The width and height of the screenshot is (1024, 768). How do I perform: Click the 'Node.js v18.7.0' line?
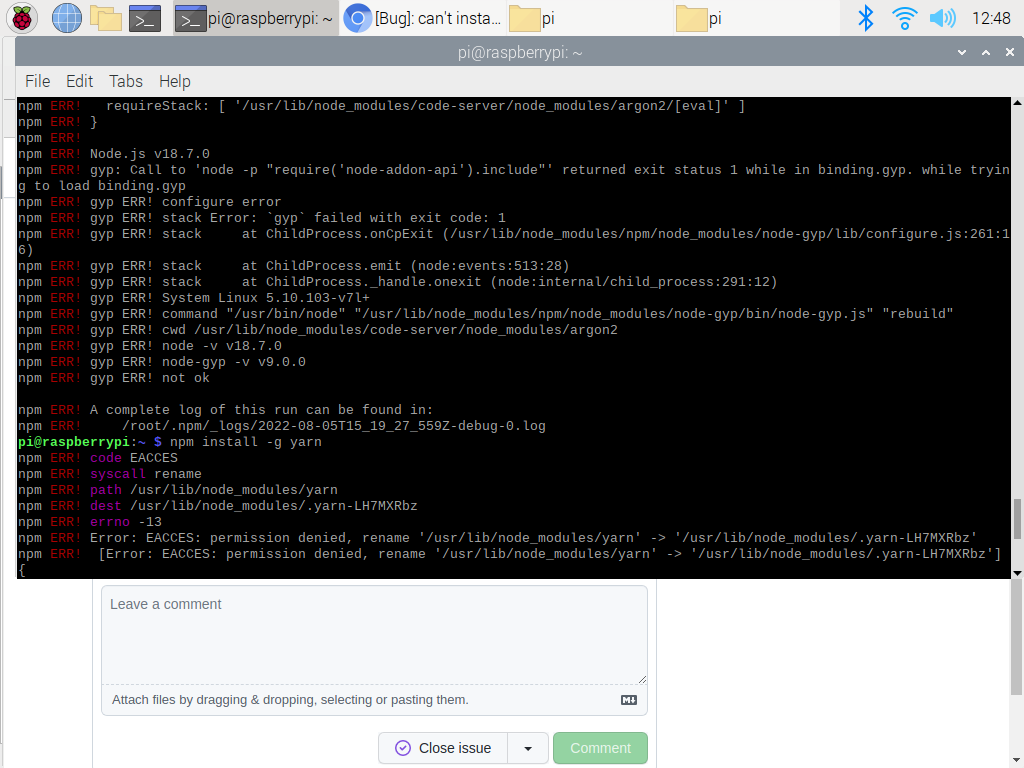150,154
